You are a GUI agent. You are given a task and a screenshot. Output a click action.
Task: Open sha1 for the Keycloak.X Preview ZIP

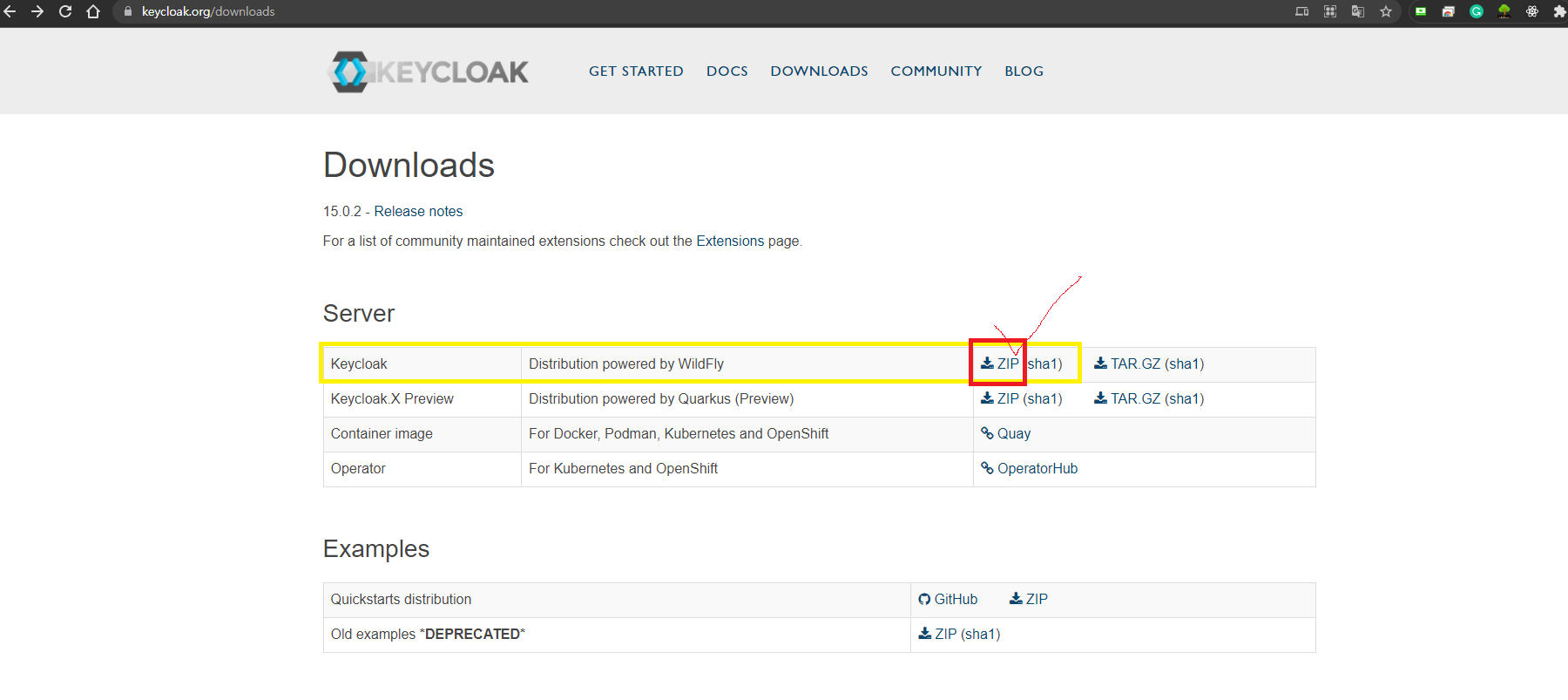coord(1043,398)
